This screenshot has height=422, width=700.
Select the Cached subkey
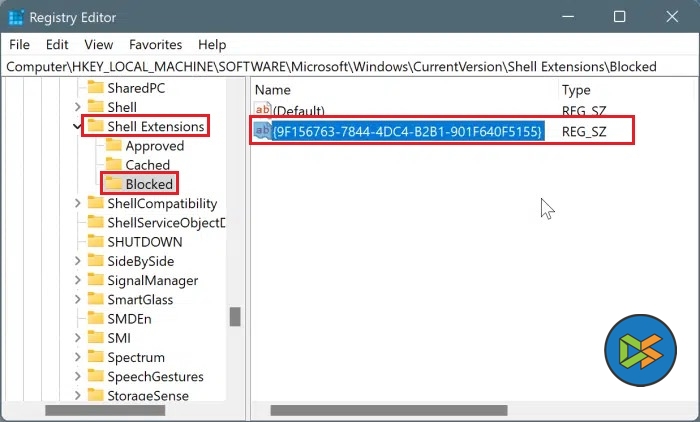tap(147, 165)
